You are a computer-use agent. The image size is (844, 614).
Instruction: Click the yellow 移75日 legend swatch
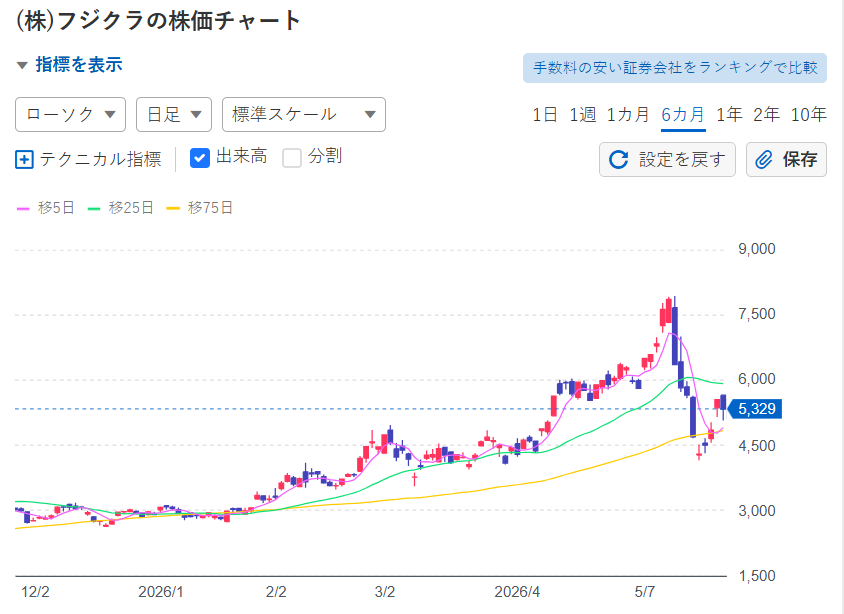(x=173, y=209)
